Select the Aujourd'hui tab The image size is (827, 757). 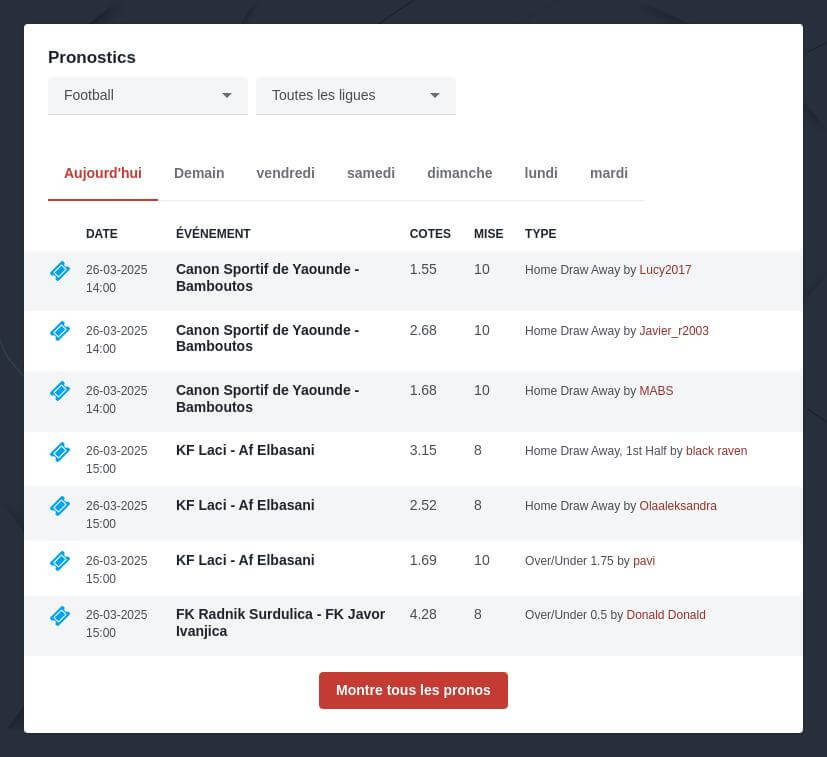point(103,173)
